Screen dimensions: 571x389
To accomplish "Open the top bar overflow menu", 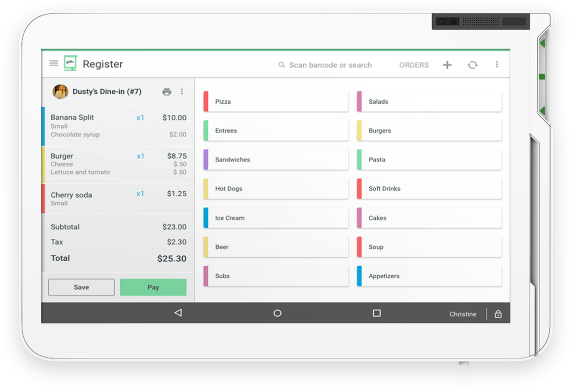I will (x=497, y=64).
